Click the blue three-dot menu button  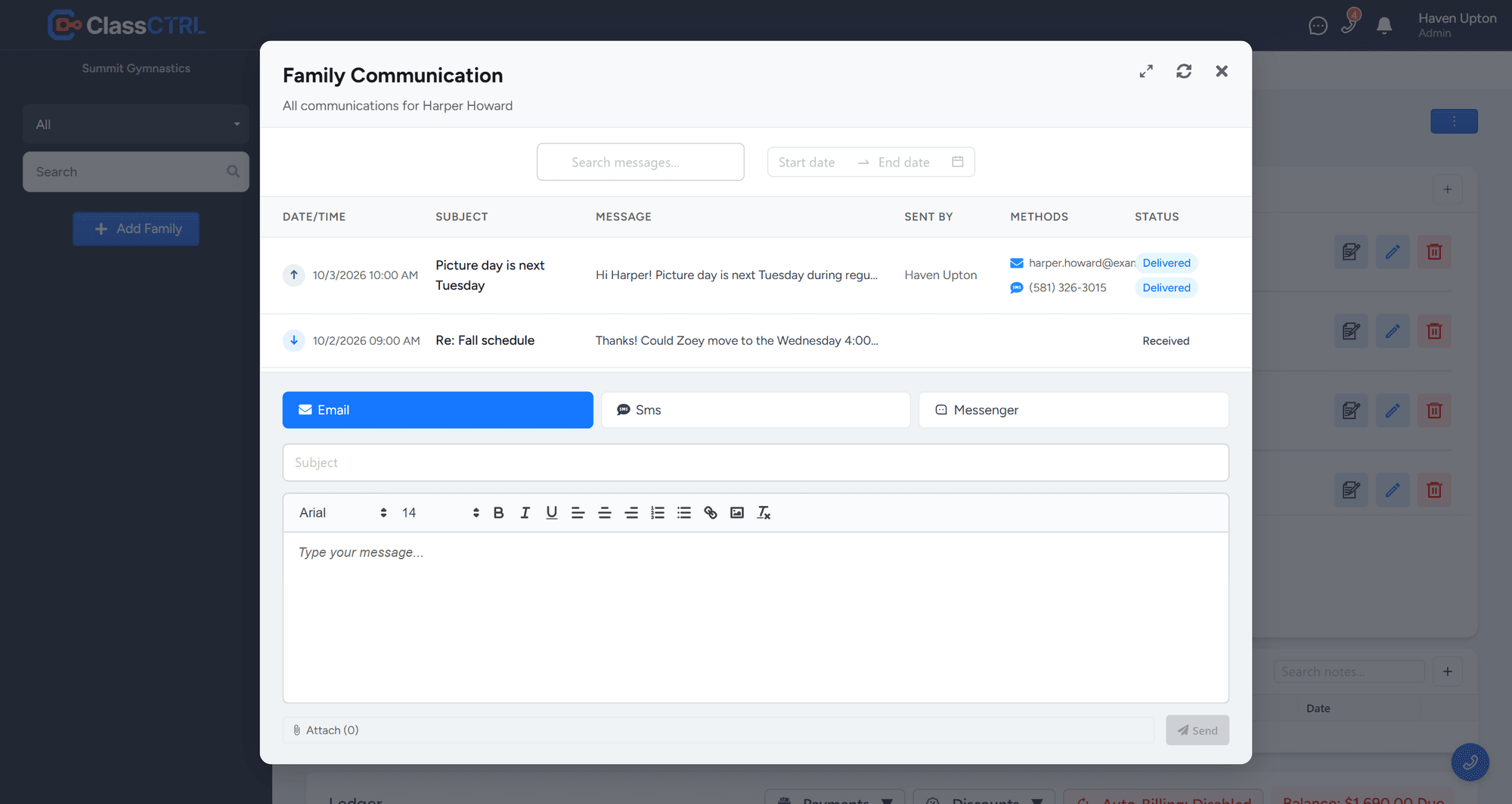1454,121
